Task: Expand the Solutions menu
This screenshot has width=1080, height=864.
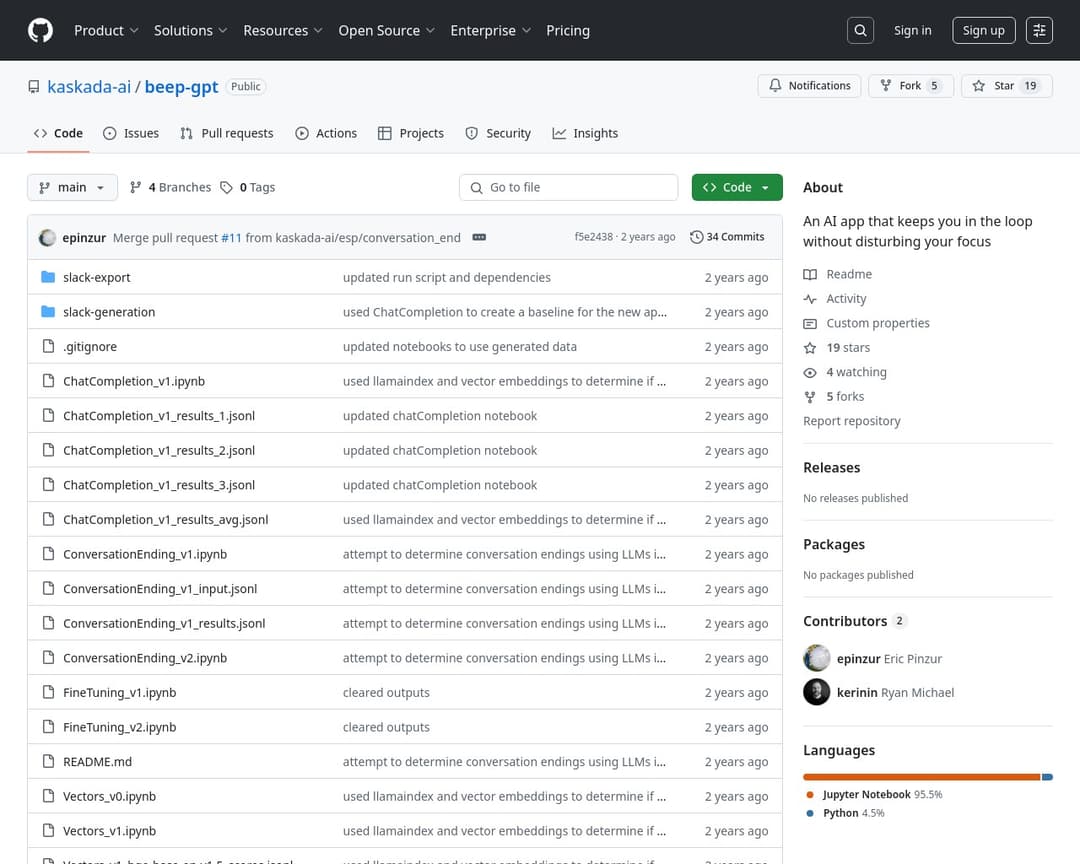Action: 190,30
